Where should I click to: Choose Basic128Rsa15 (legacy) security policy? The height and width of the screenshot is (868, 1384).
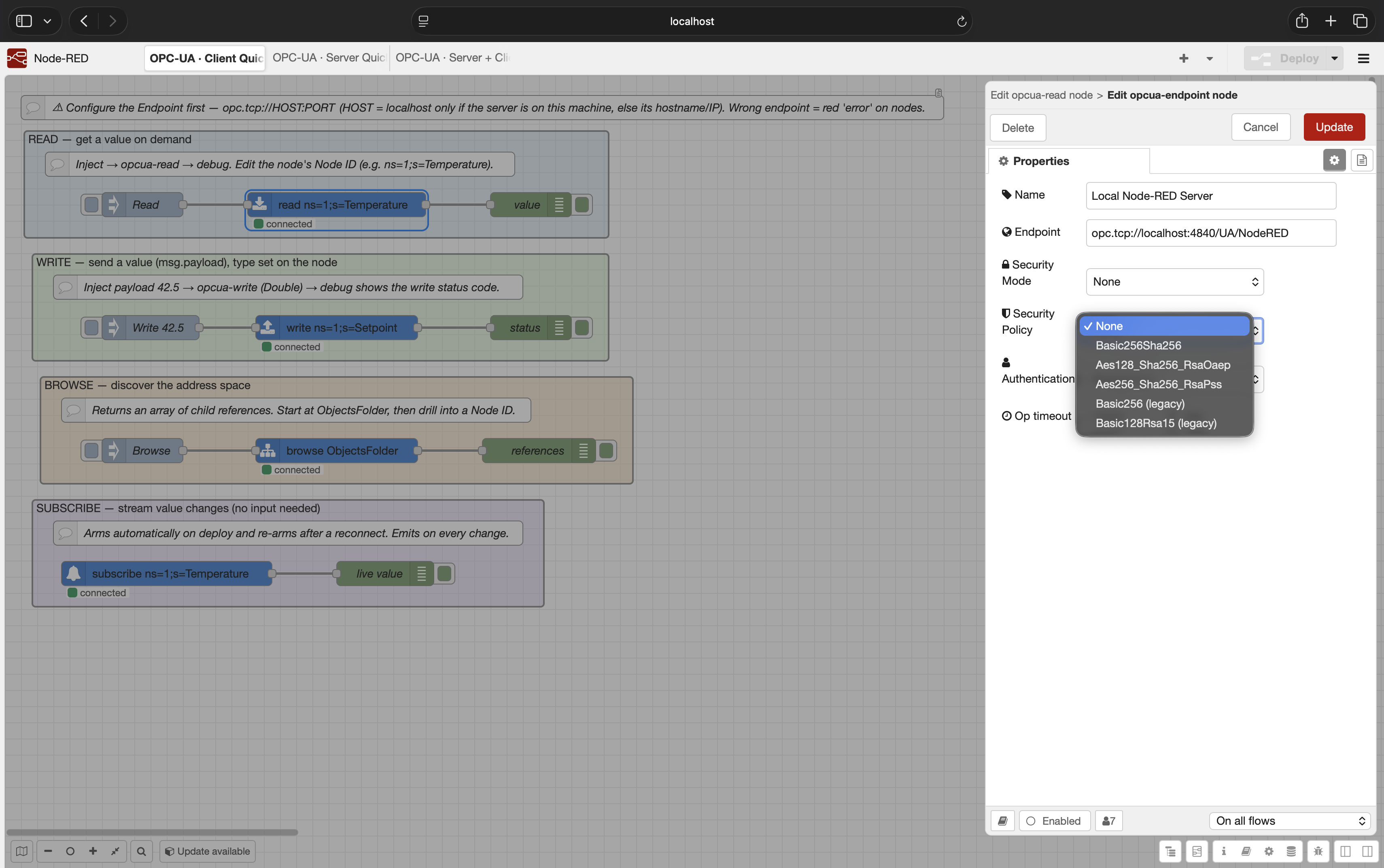(x=1165, y=423)
